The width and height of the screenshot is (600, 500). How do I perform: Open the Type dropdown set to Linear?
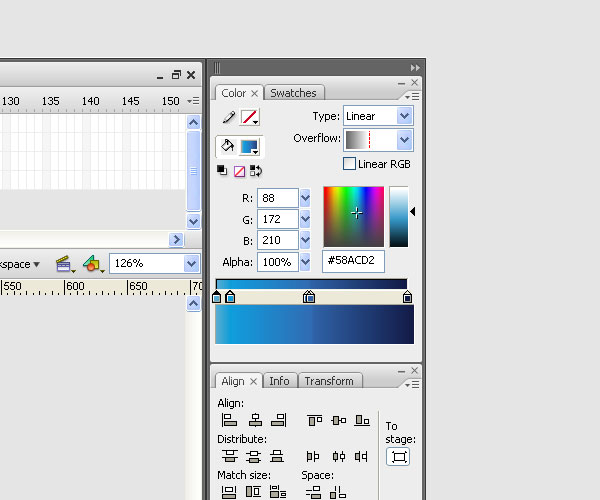pyautogui.click(x=378, y=116)
